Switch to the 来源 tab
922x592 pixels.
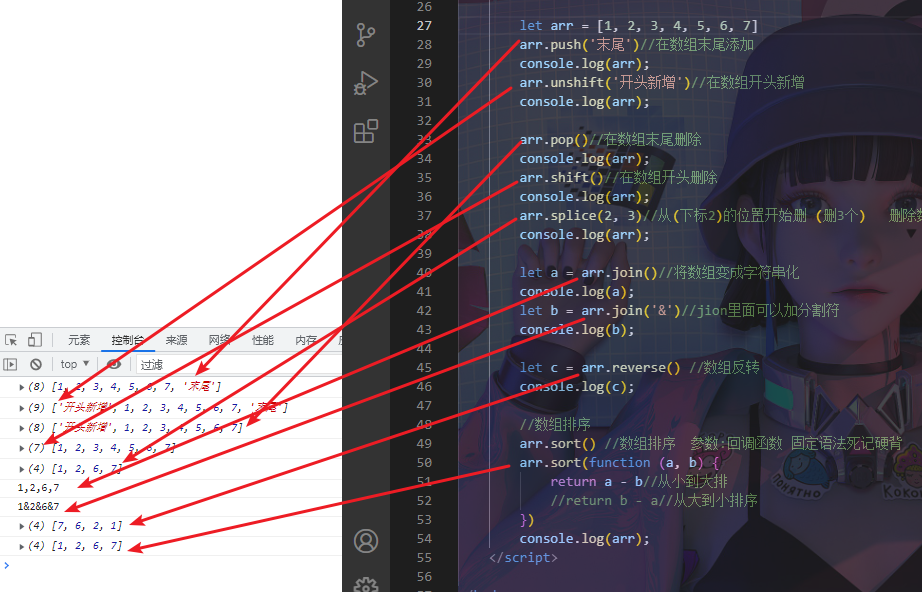(x=176, y=340)
